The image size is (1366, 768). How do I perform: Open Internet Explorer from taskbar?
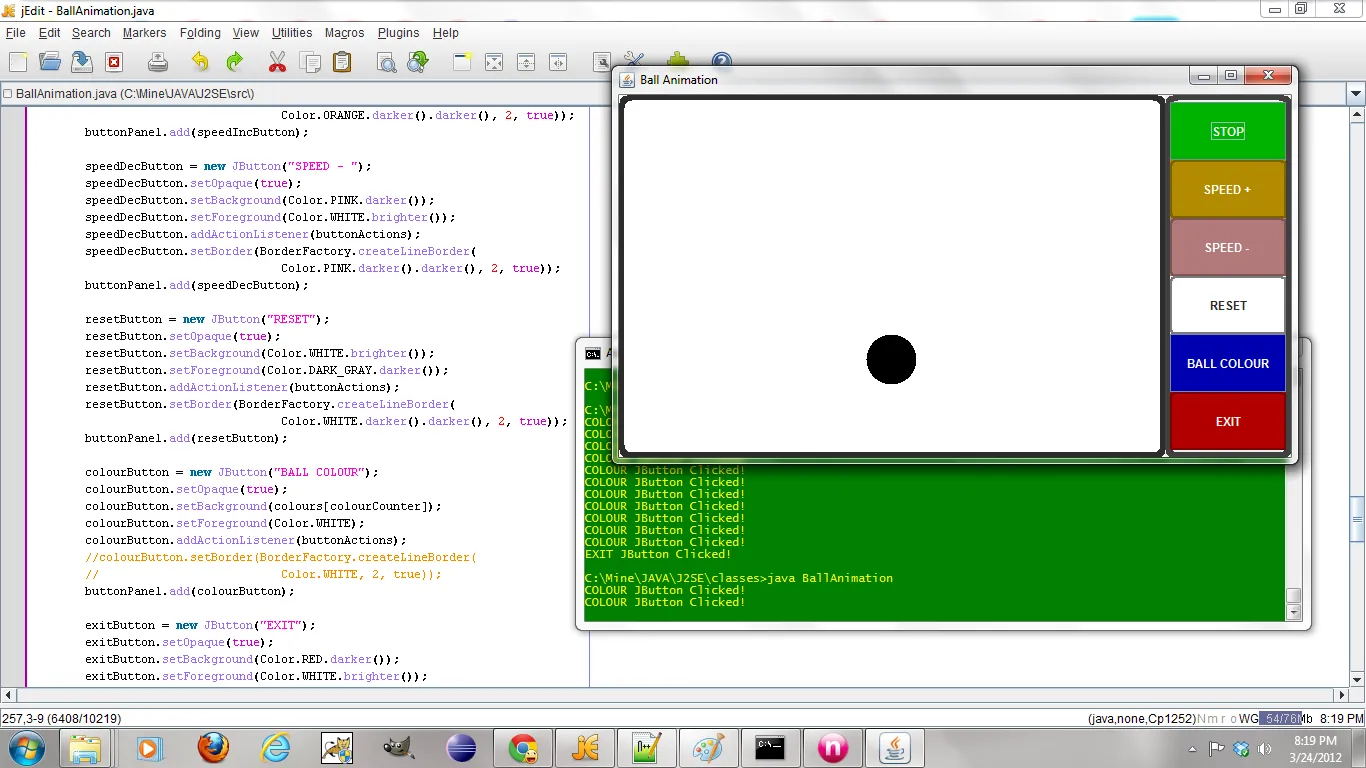point(275,748)
